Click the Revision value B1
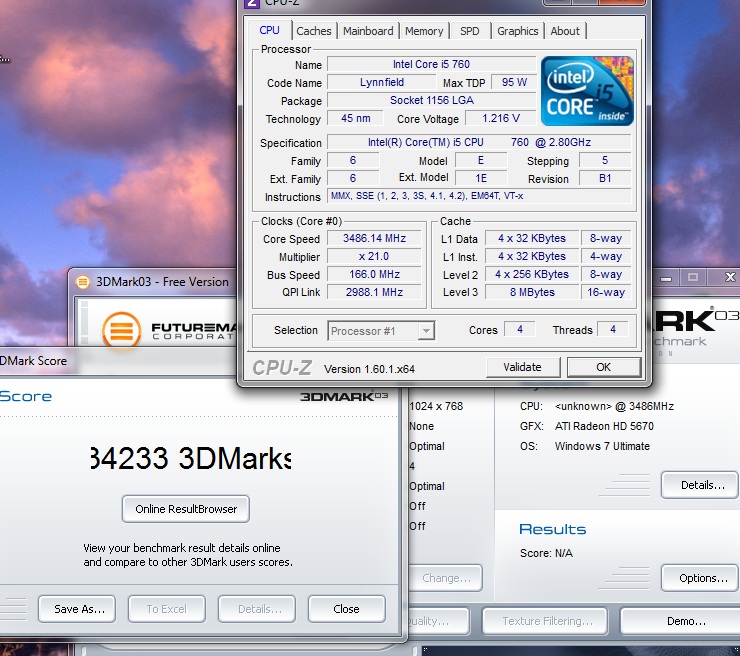The width and height of the screenshot is (740, 656). pyautogui.click(x=605, y=178)
